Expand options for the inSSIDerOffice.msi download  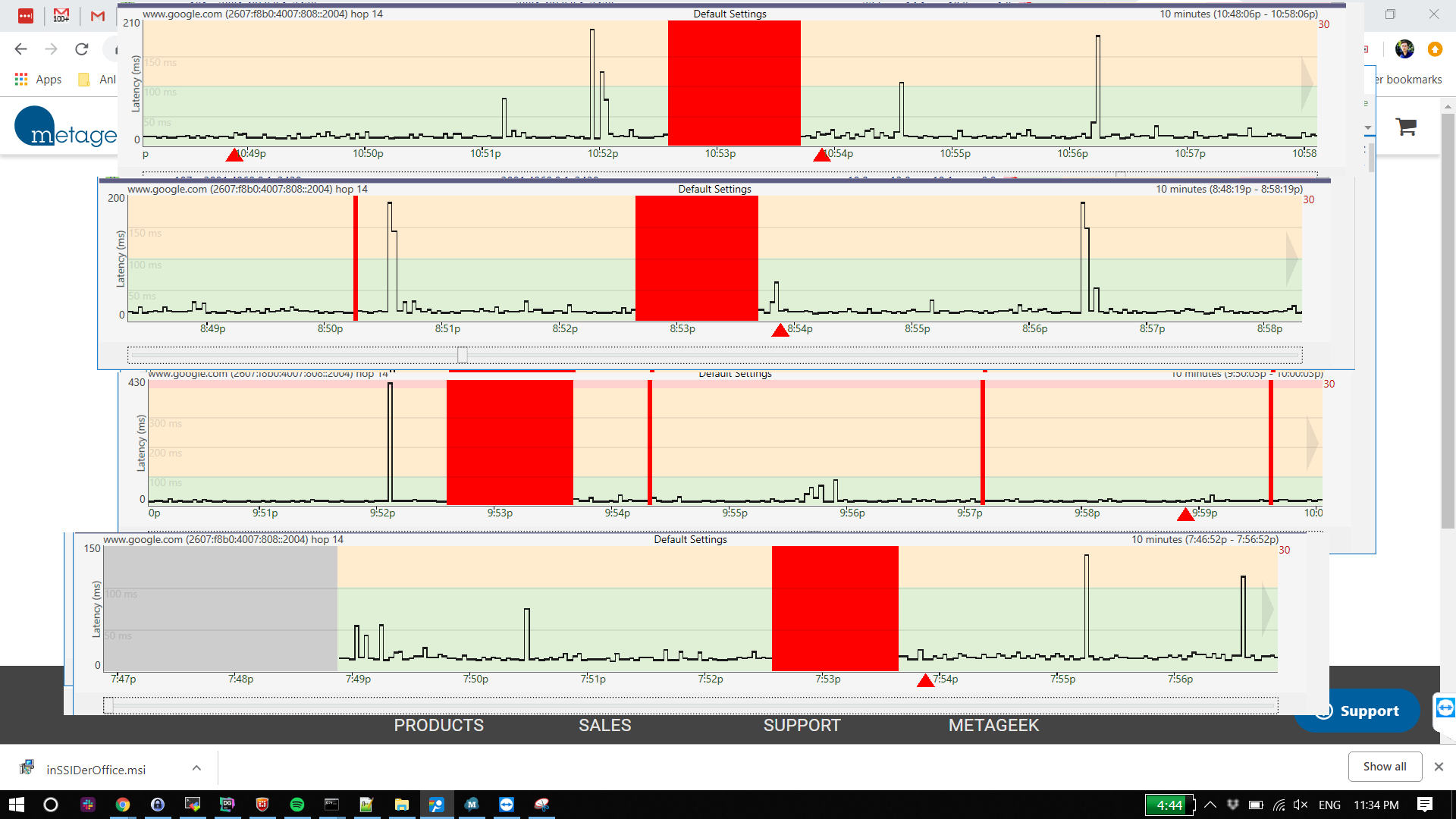[196, 769]
